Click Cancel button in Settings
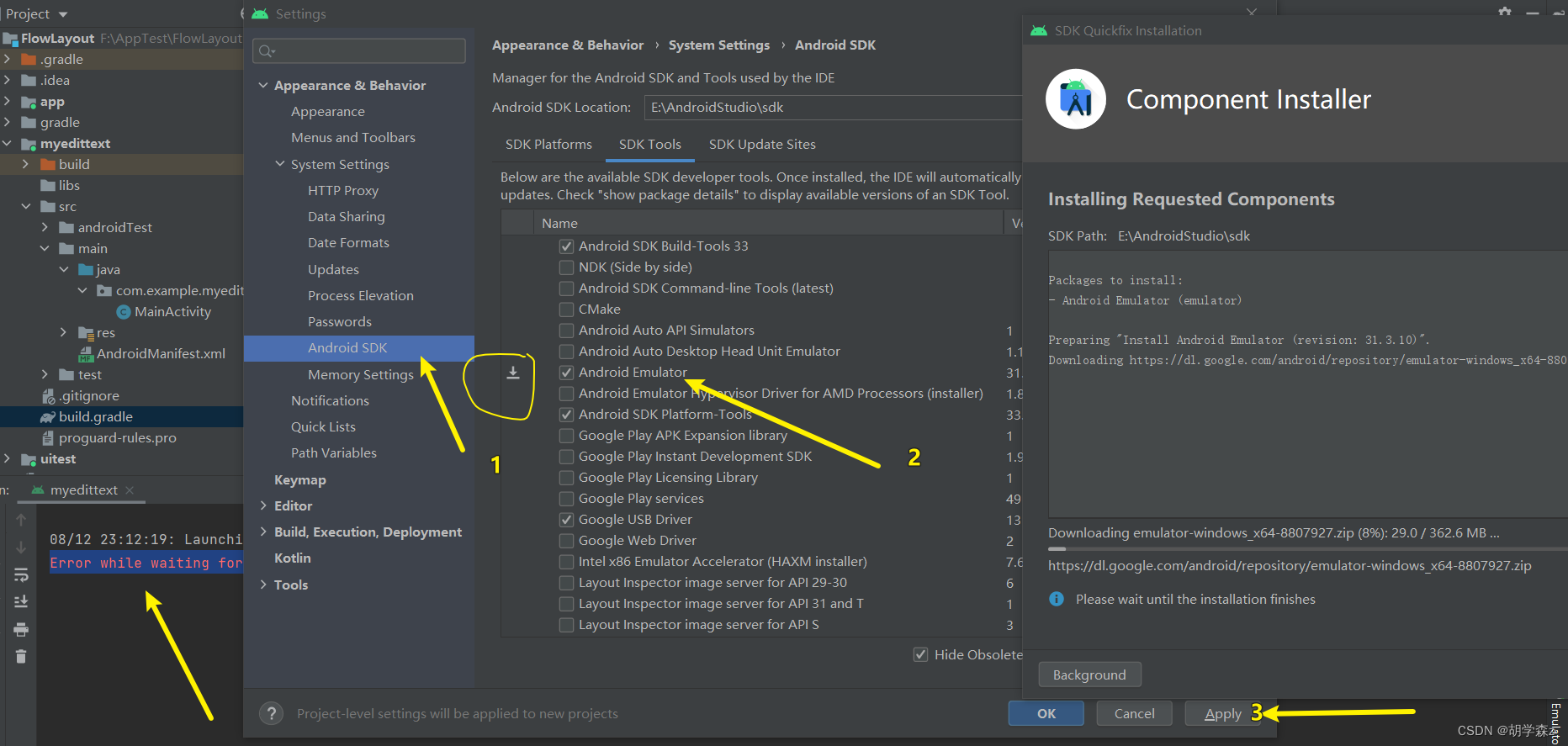The image size is (1568, 746). (1134, 713)
